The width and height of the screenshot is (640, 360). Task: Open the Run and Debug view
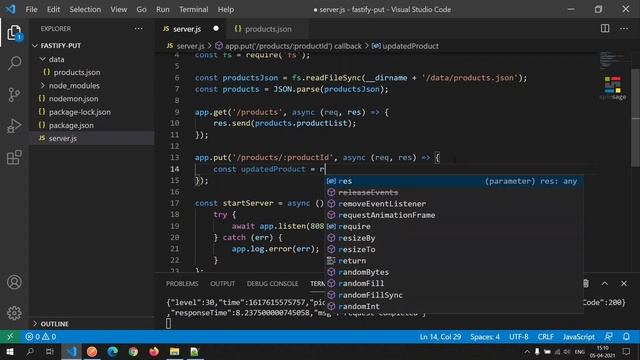point(14,126)
